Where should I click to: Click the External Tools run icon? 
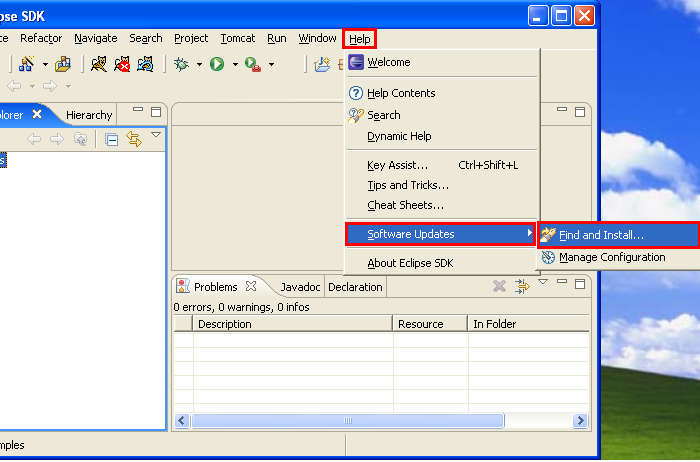tap(252, 64)
